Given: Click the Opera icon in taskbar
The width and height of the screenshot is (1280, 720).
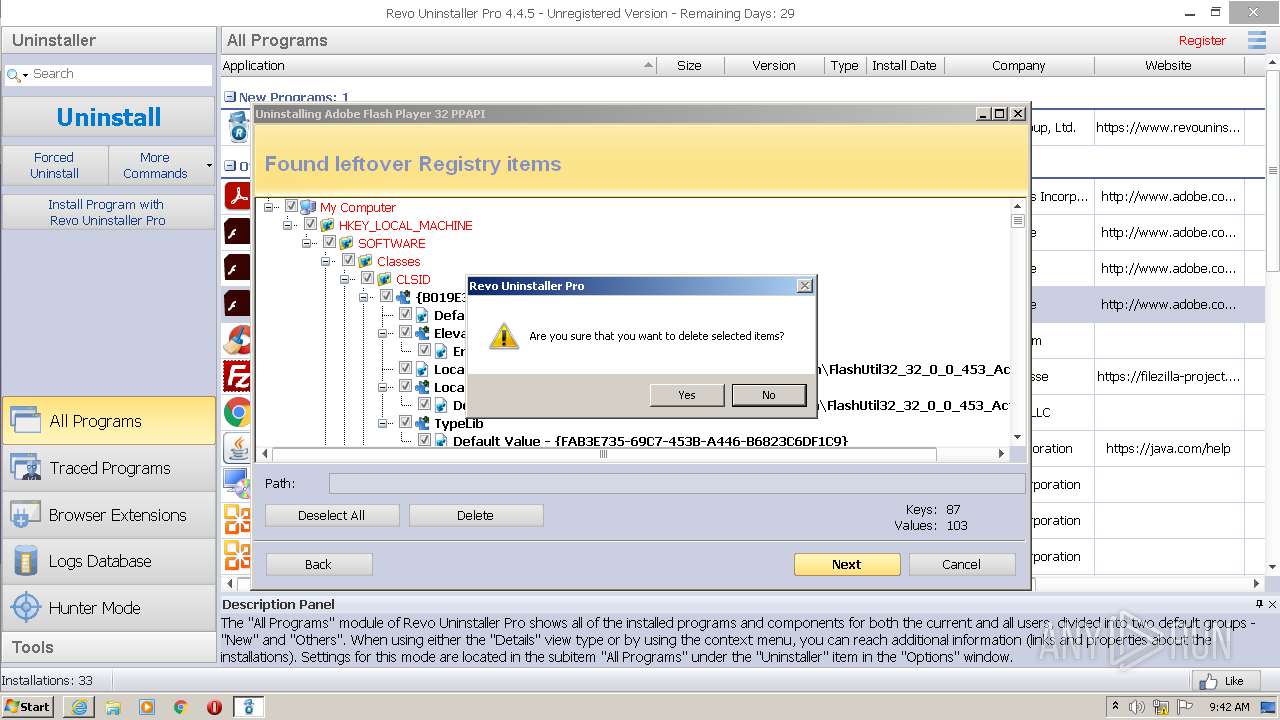Looking at the screenshot, I should tap(214, 707).
